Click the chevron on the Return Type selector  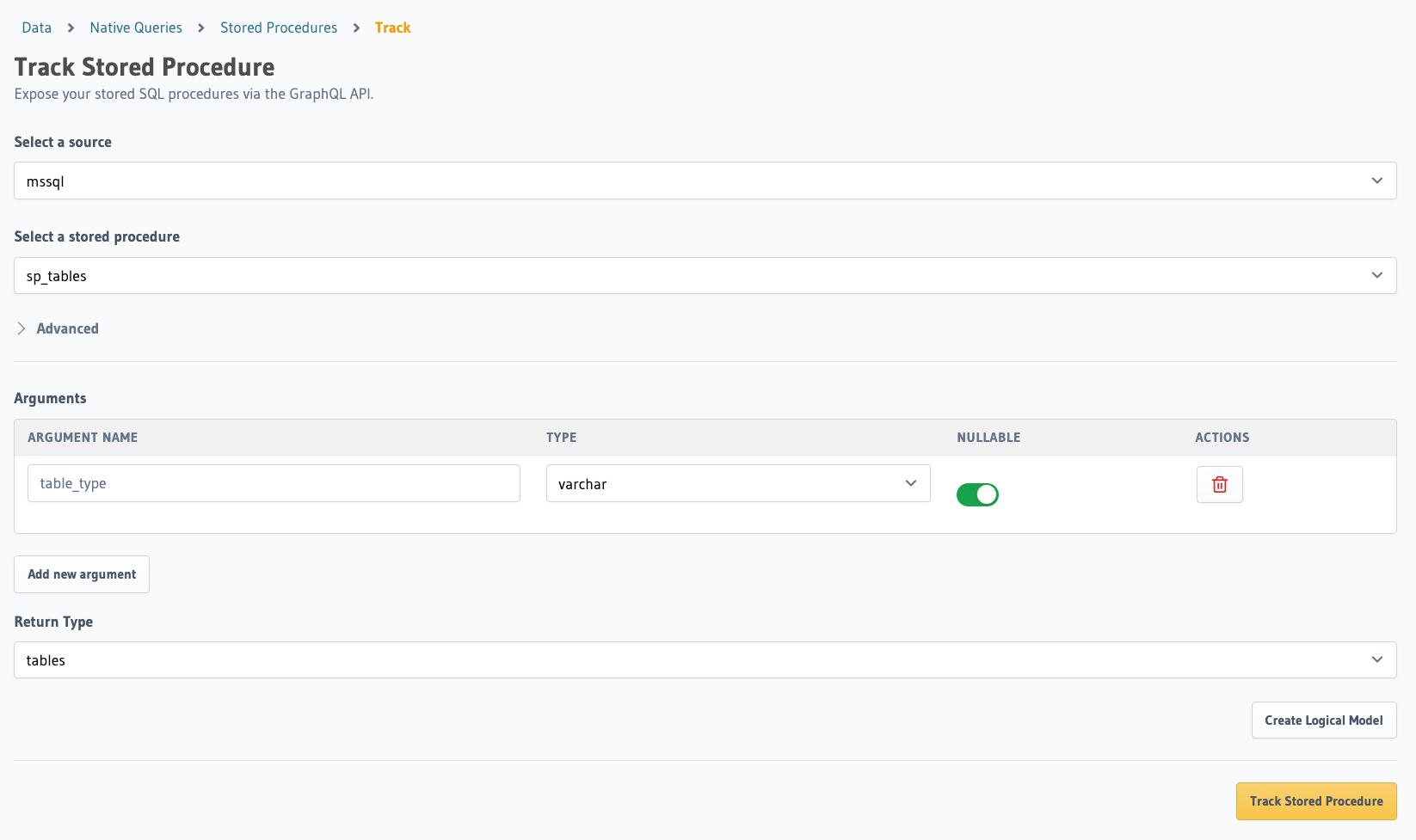[x=1377, y=659]
